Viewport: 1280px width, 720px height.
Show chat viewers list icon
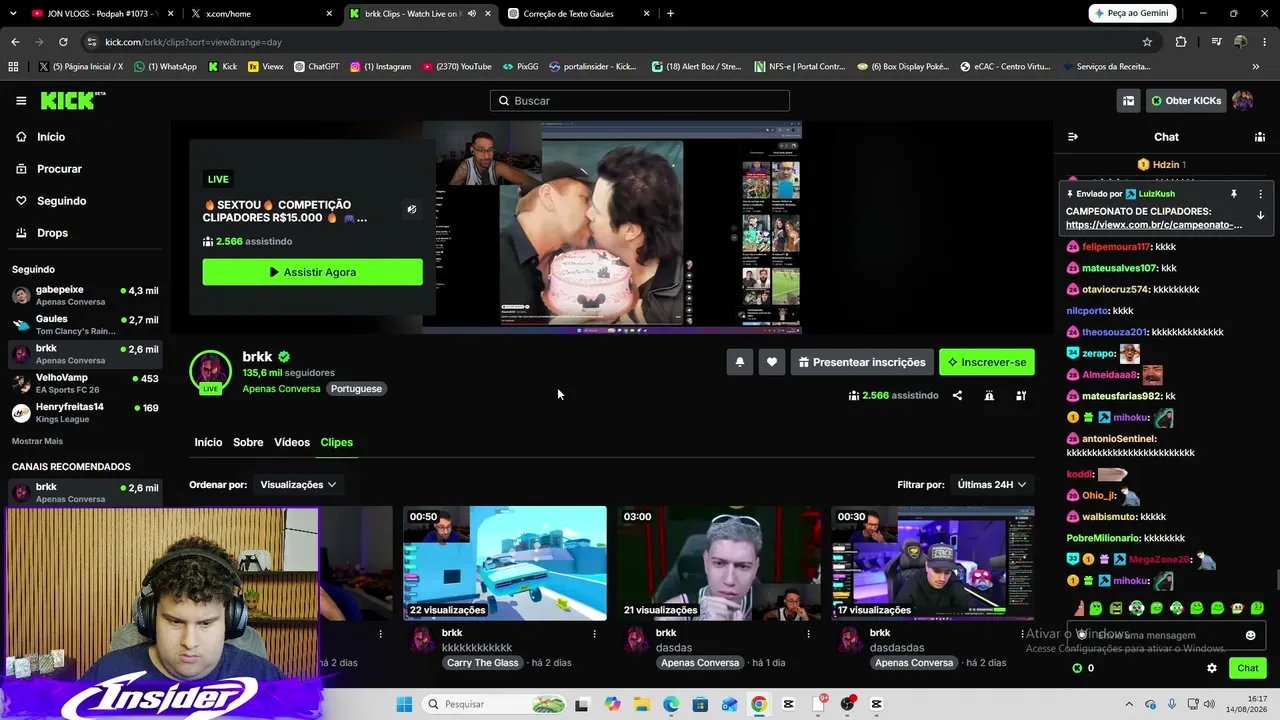(x=1260, y=137)
